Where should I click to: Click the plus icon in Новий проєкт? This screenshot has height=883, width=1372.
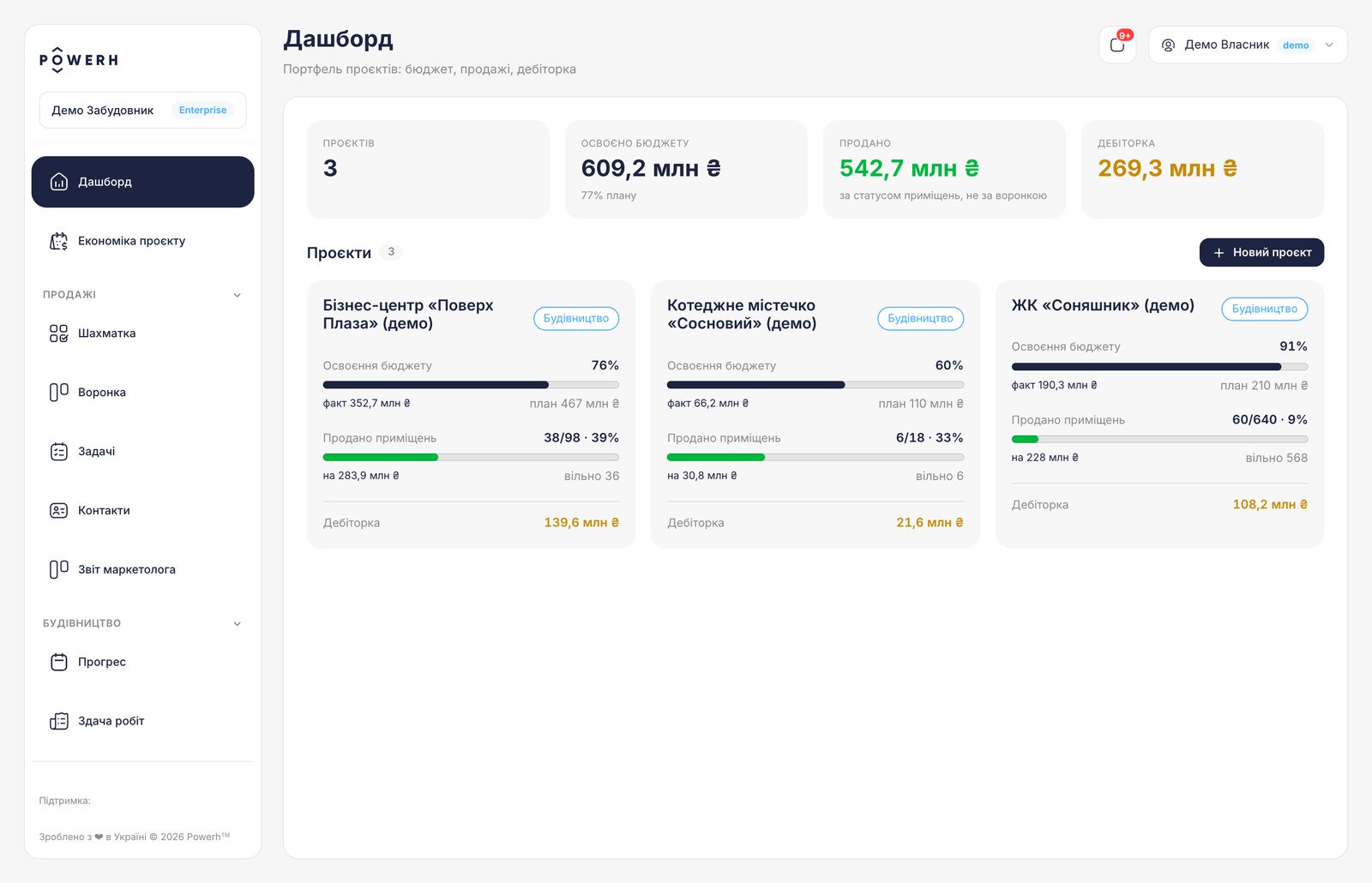(1219, 253)
